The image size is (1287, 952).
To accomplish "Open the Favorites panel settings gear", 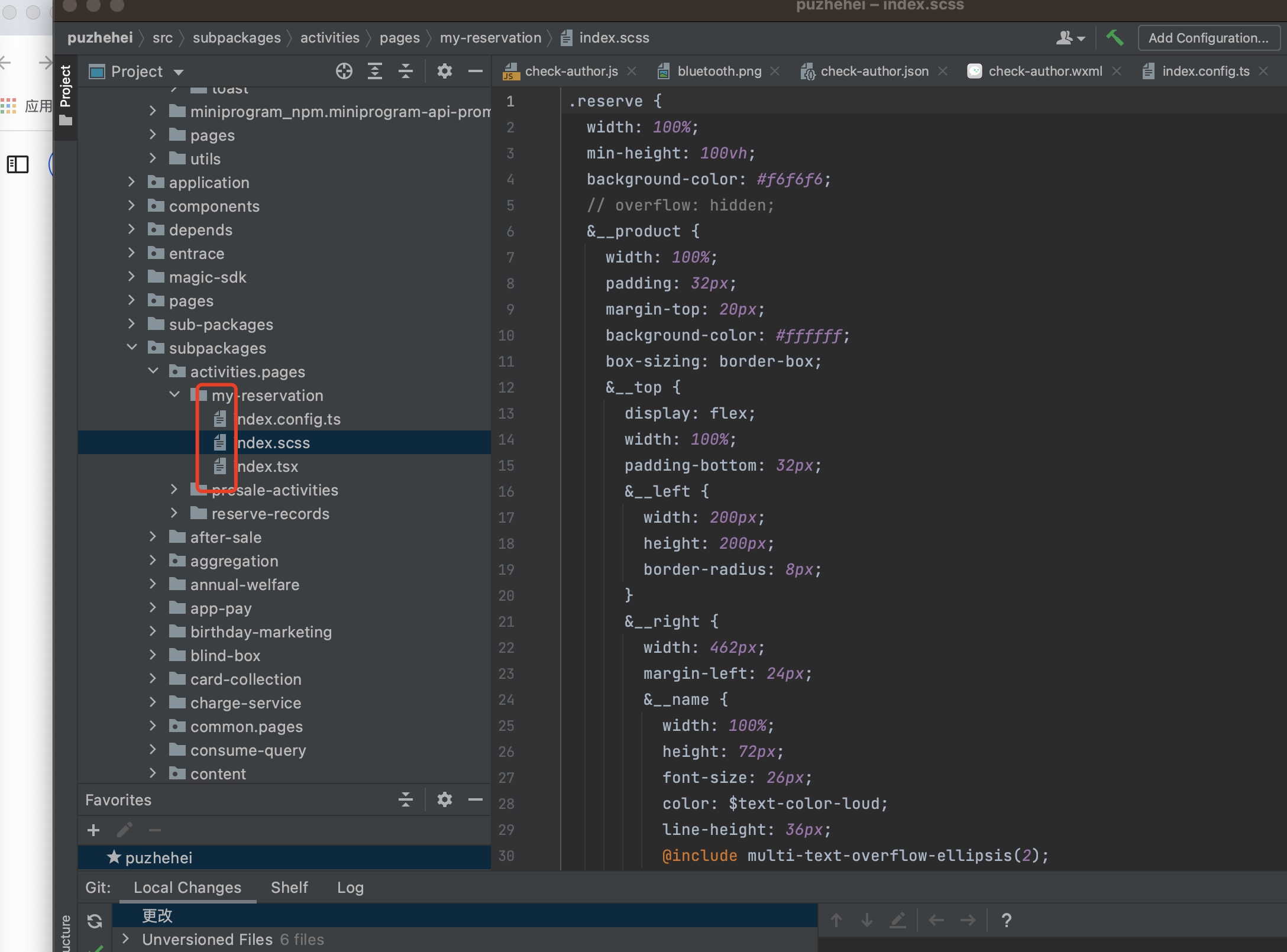I will click(444, 800).
